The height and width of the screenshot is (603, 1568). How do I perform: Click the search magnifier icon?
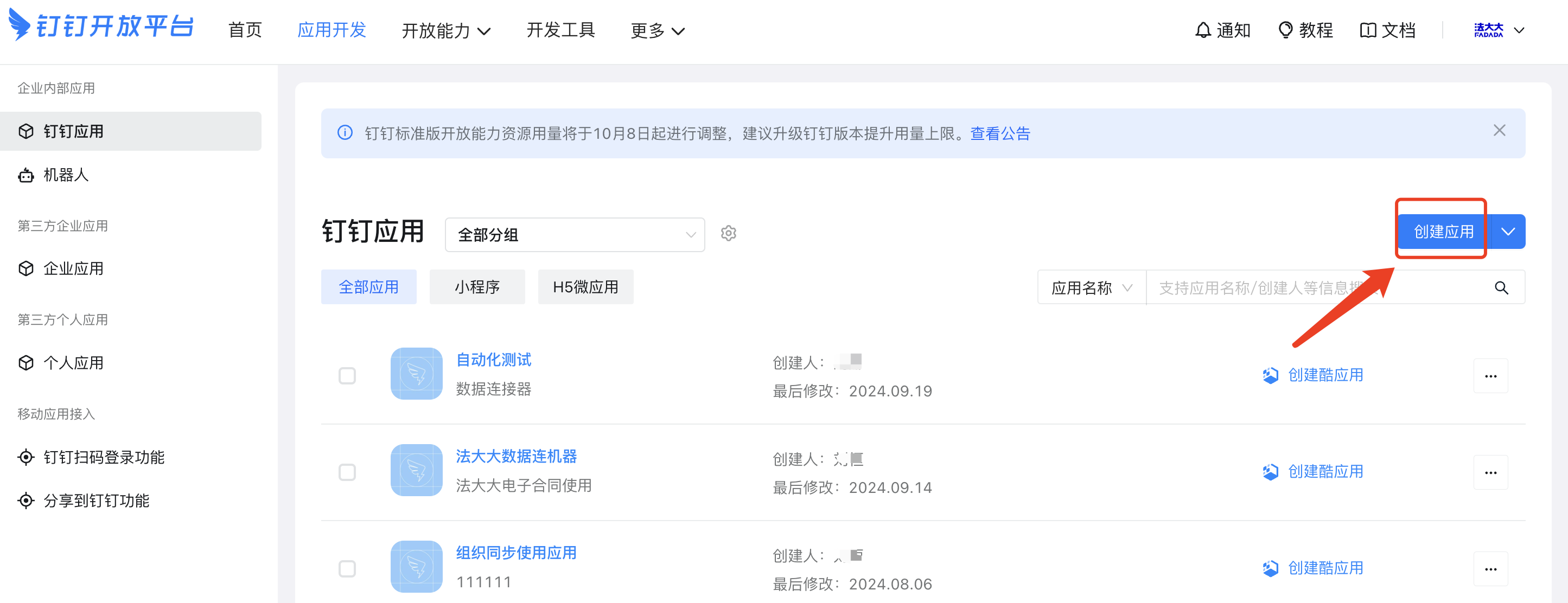click(1501, 287)
